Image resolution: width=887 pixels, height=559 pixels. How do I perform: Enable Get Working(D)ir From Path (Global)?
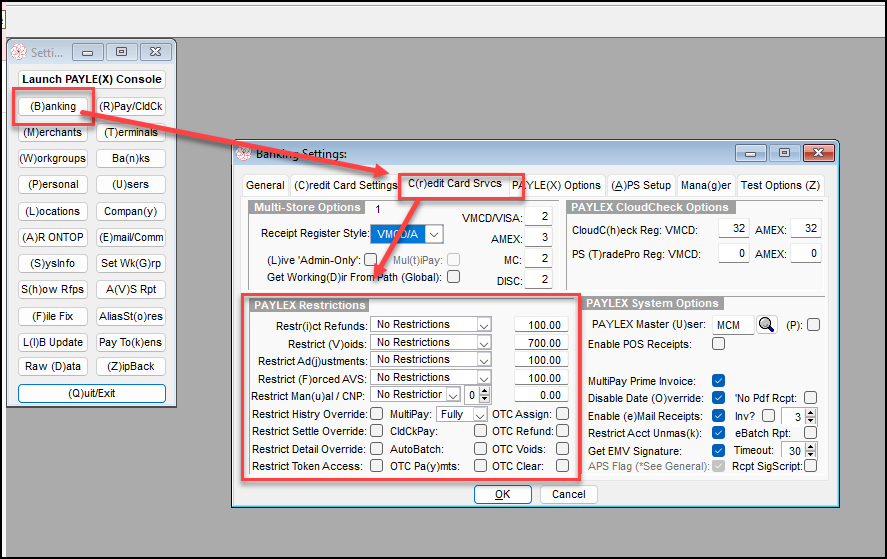pyautogui.click(x=453, y=277)
